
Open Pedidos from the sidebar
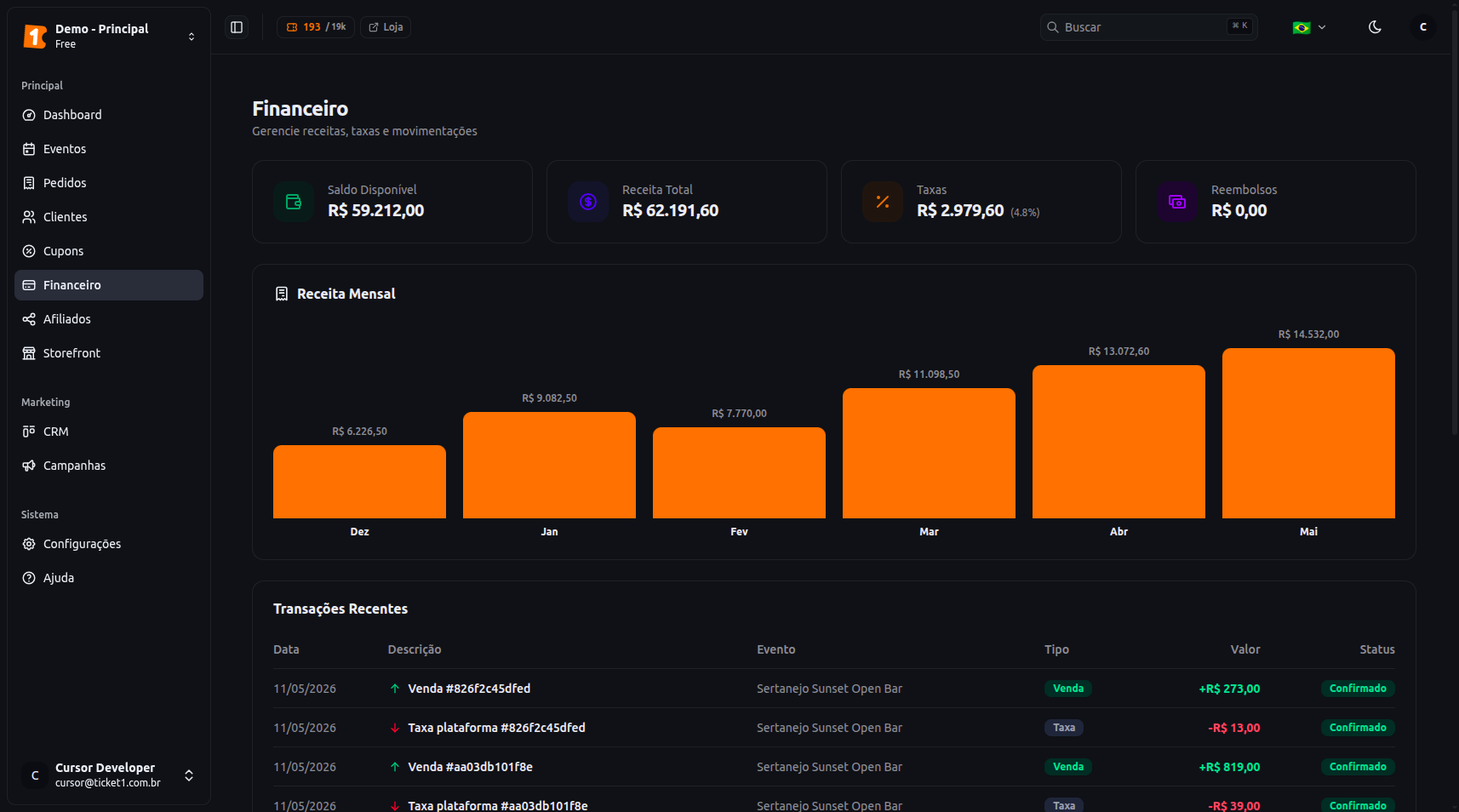tap(109, 183)
